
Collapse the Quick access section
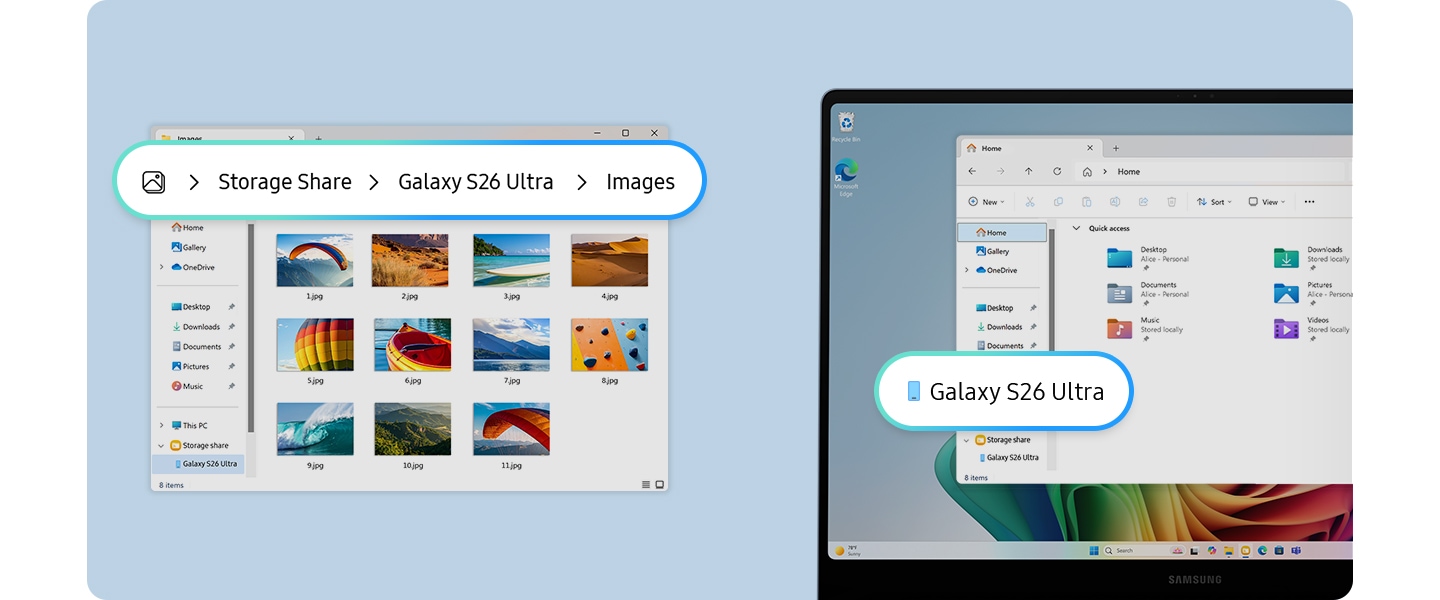(1076, 229)
